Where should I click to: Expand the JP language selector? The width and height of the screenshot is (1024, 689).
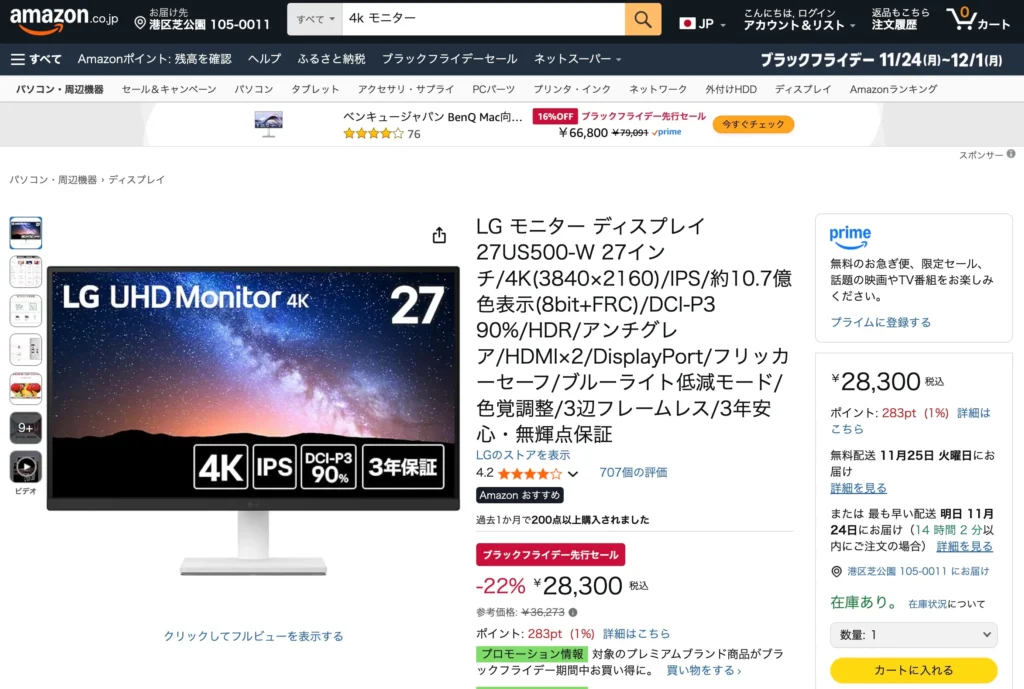(702, 24)
